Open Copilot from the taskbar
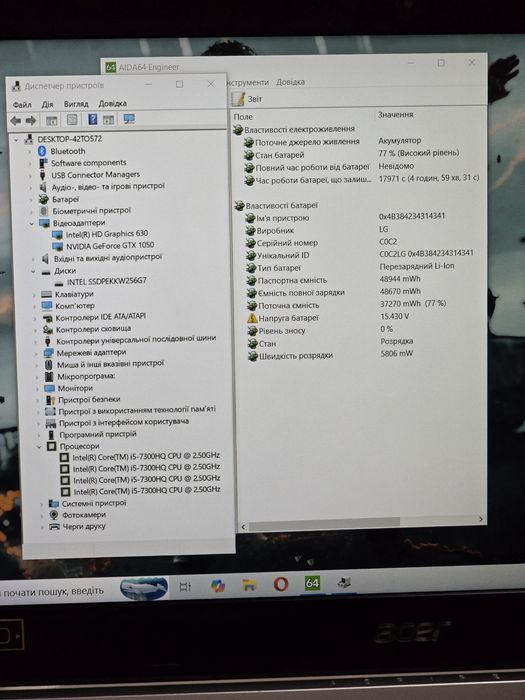Screen dimensions: 525x700 click(217, 585)
